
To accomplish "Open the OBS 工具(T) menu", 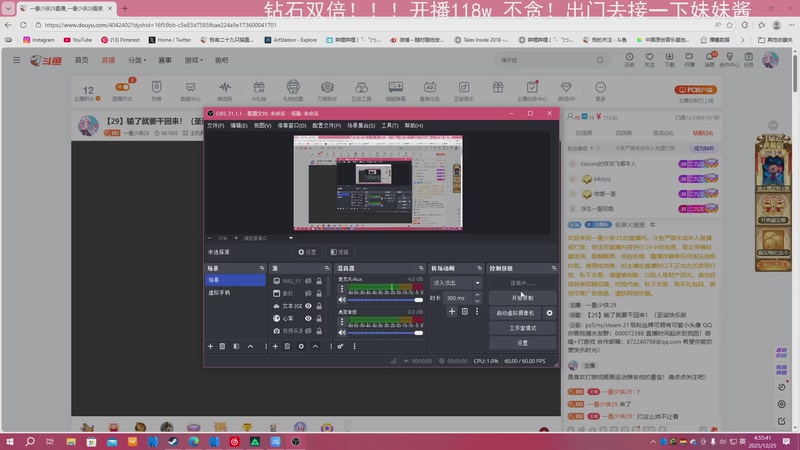I will (390, 126).
